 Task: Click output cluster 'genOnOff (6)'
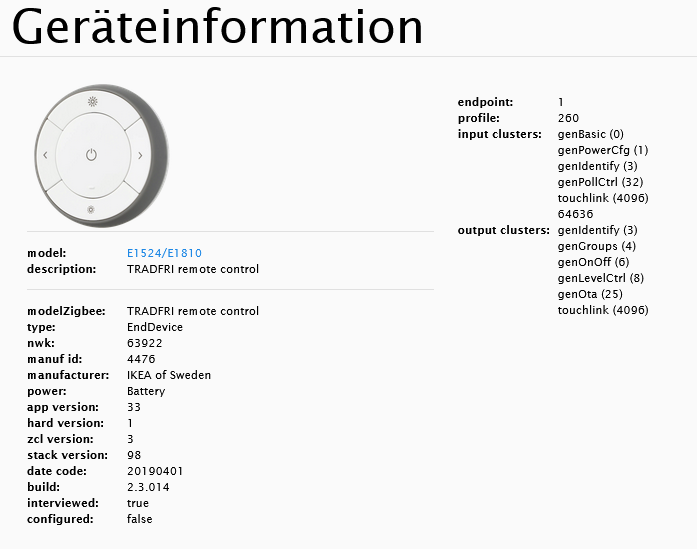(x=593, y=262)
